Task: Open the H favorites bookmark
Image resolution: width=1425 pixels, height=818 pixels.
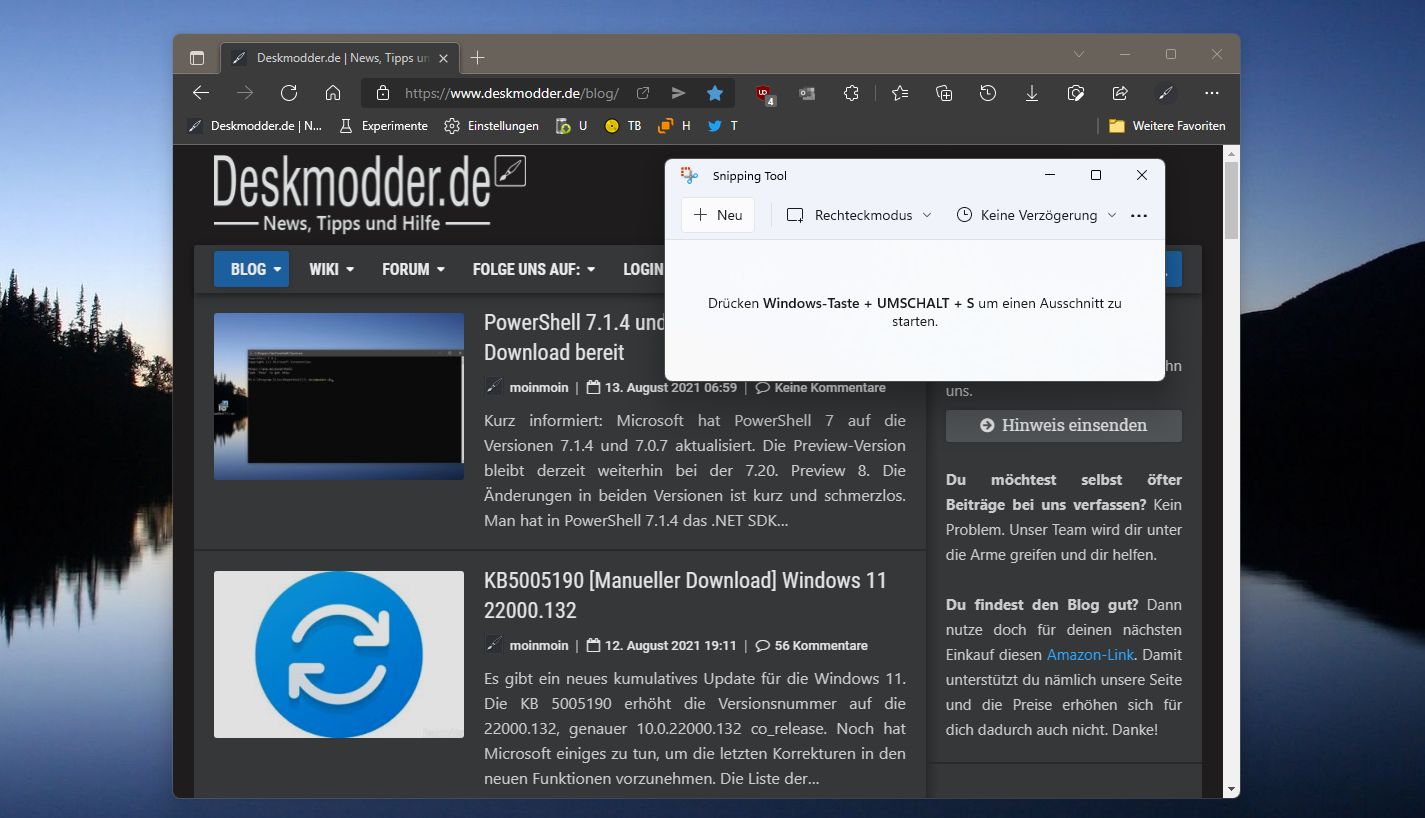Action: pyautogui.click(x=674, y=126)
